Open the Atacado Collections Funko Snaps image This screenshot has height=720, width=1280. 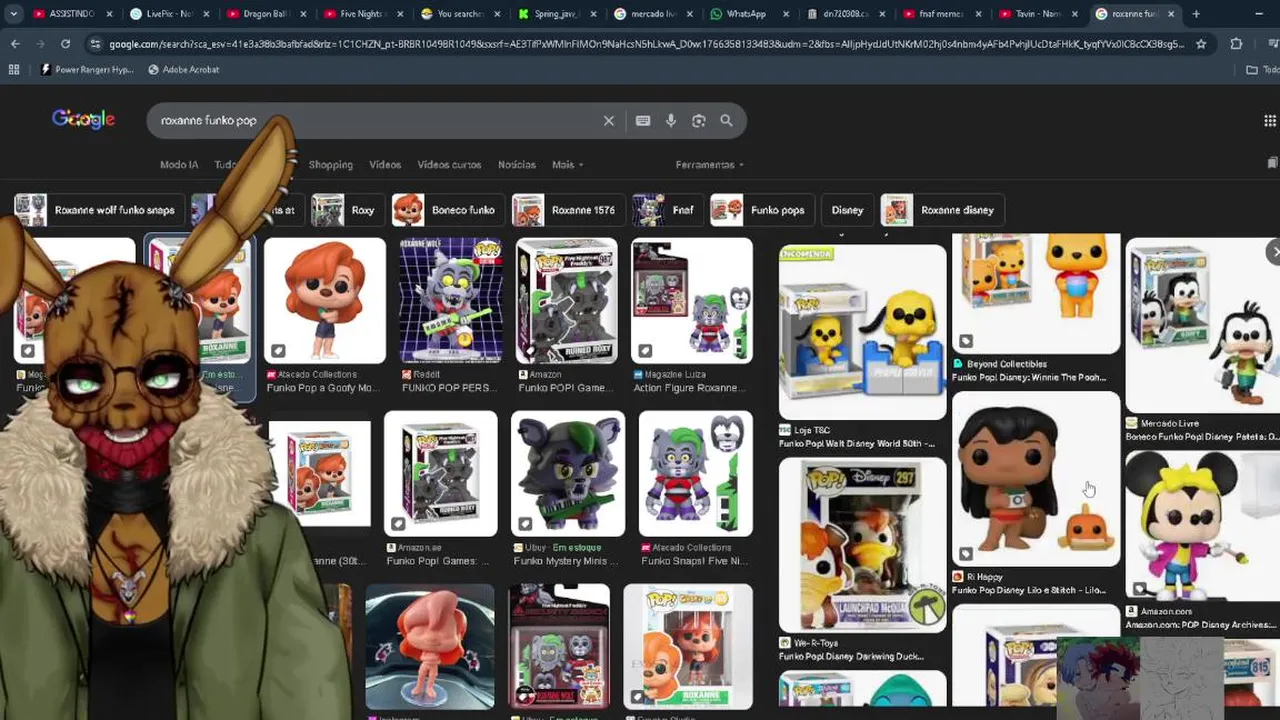click(x=695, y=473)
